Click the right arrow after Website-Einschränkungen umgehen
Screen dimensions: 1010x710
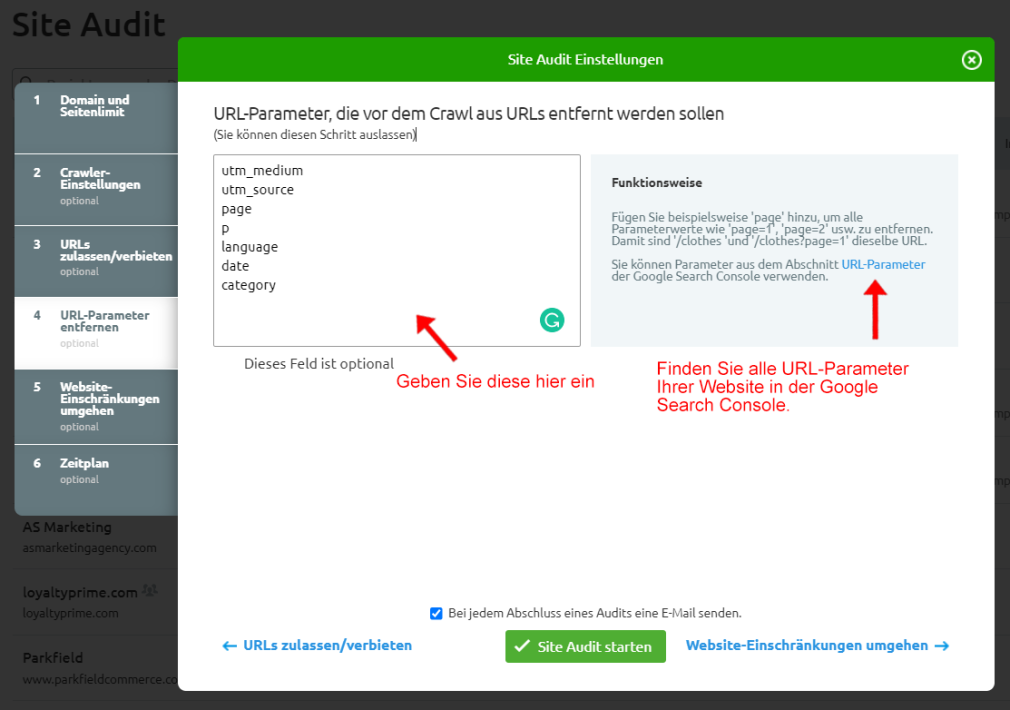pos(941,646)
